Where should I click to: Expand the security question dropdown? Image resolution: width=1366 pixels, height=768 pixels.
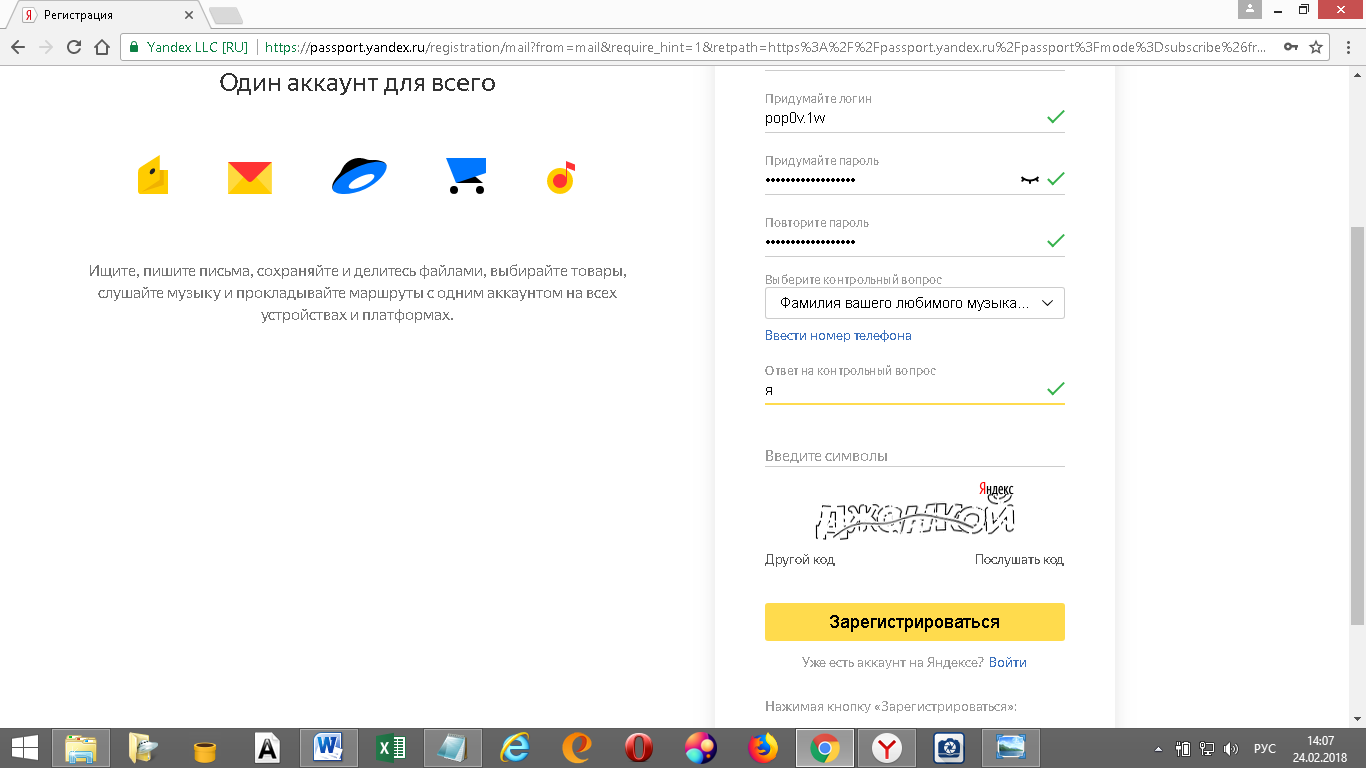tap(914, 303)
